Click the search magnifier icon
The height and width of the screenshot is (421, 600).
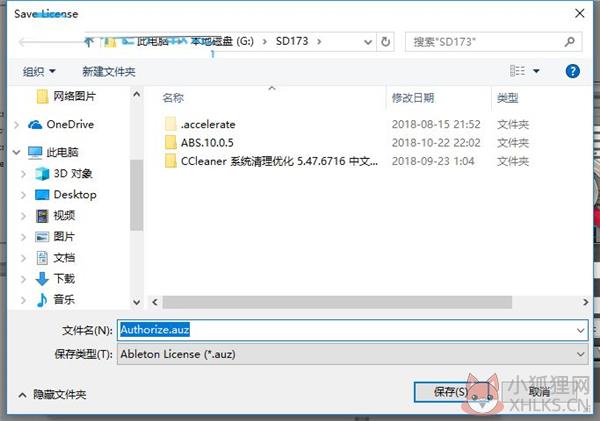(x=569, y=41)
